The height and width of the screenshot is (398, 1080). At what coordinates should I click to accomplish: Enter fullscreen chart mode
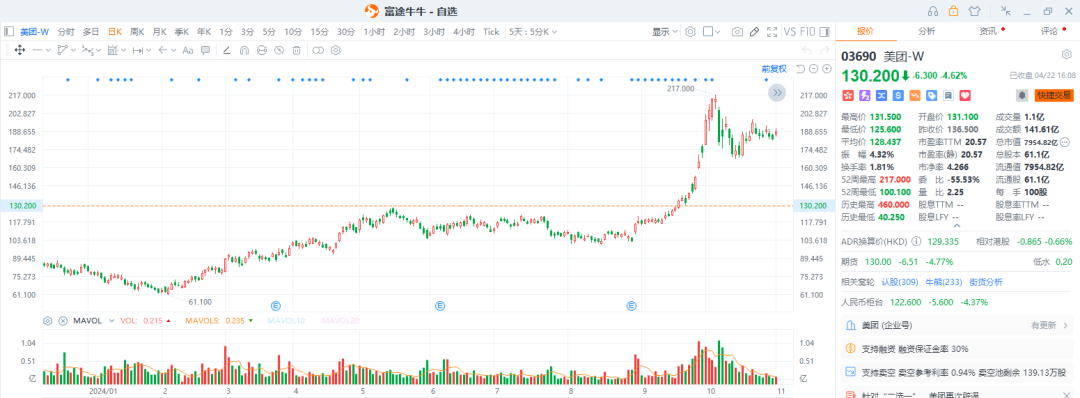pyautogui.click(x=772, y=32)
